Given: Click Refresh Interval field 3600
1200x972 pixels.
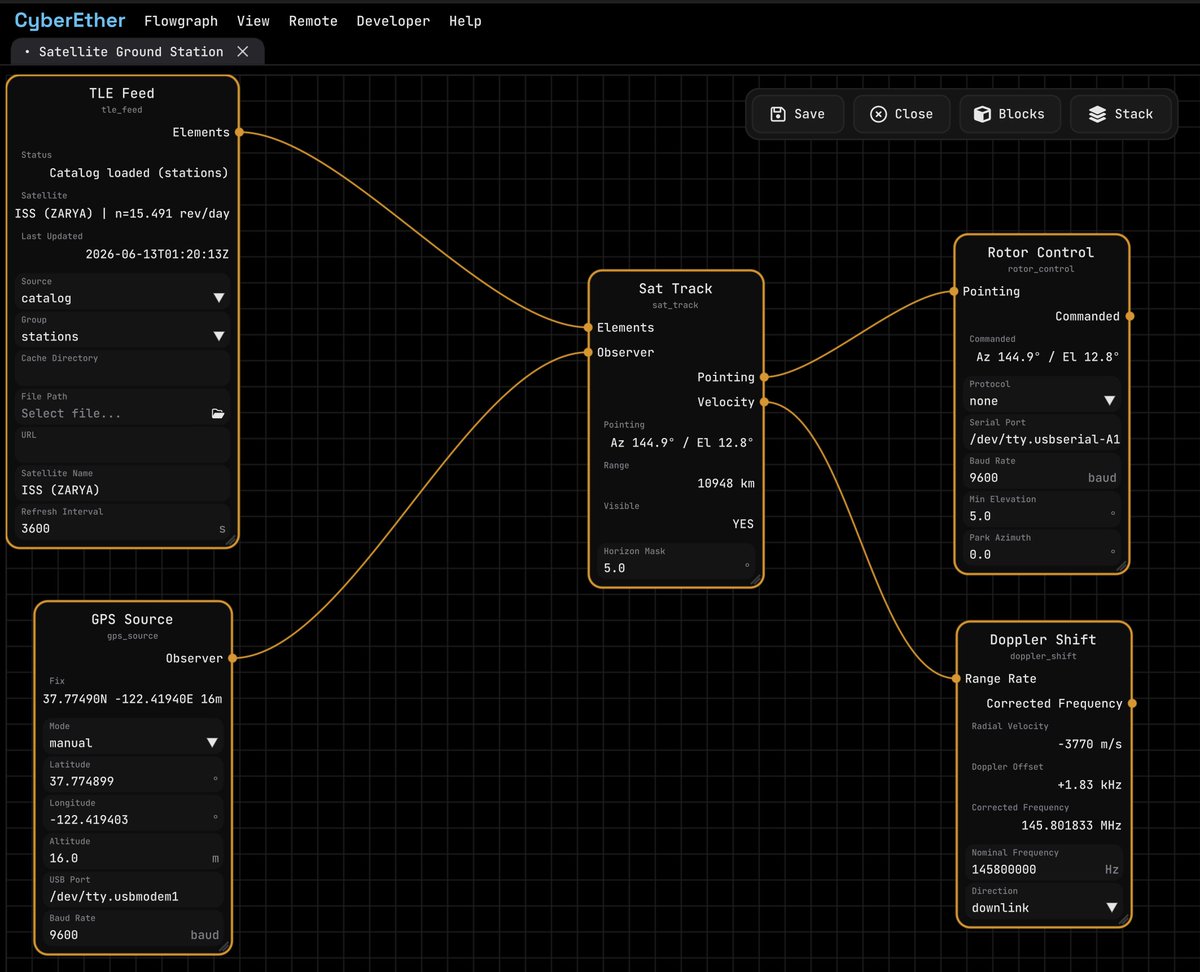Looking at the screenshot, I should coord(123,521).
